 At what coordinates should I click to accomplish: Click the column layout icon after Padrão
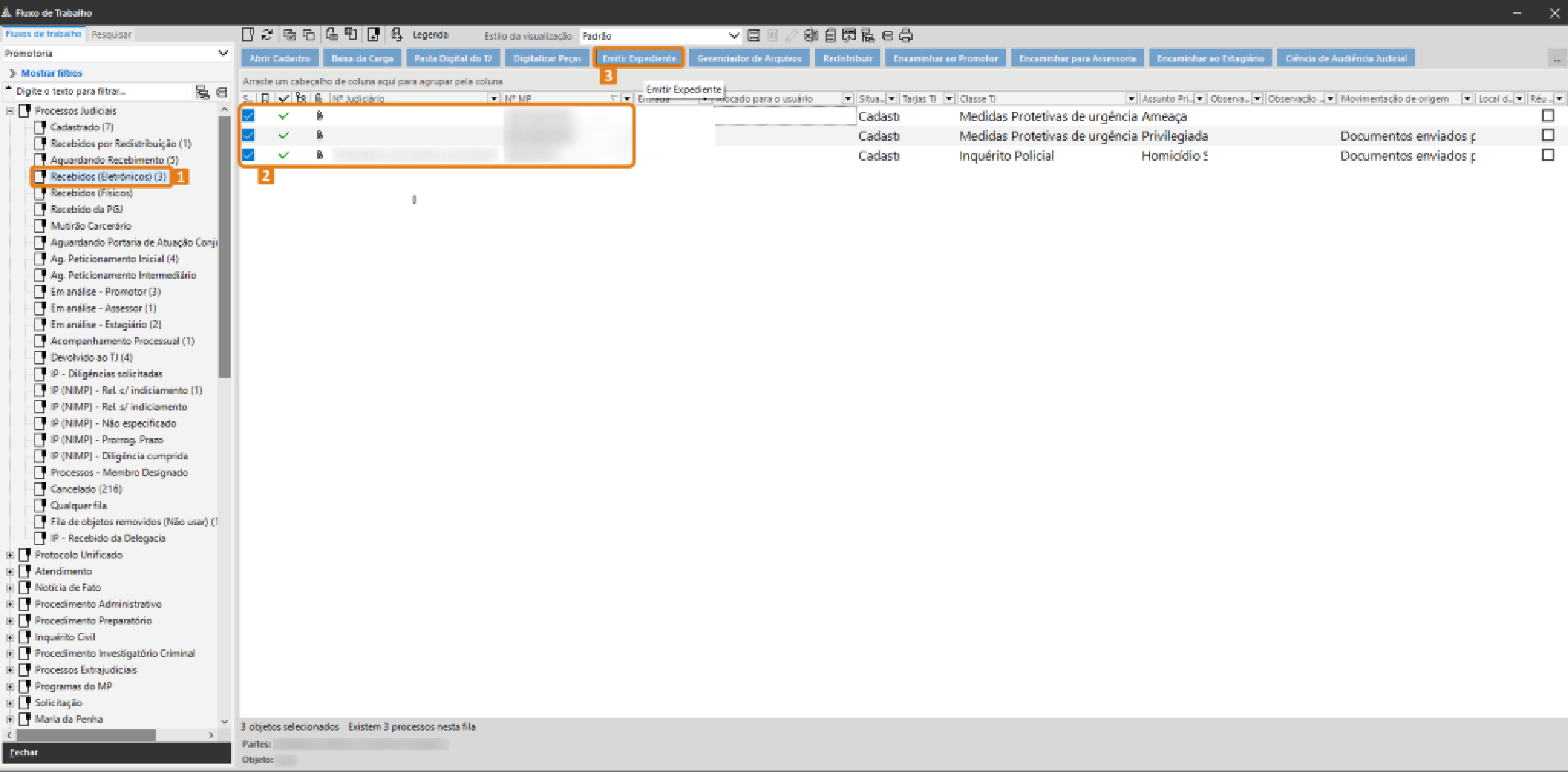[x=753, y=35]
